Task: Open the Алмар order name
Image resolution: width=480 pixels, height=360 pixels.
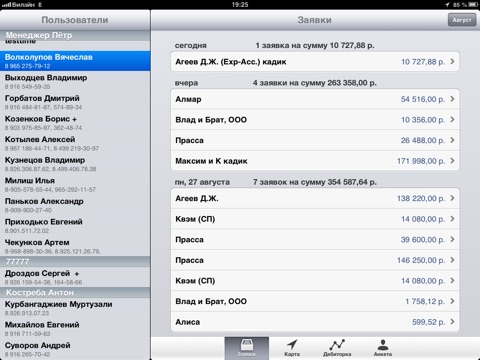Action: (x=188, y=99)
